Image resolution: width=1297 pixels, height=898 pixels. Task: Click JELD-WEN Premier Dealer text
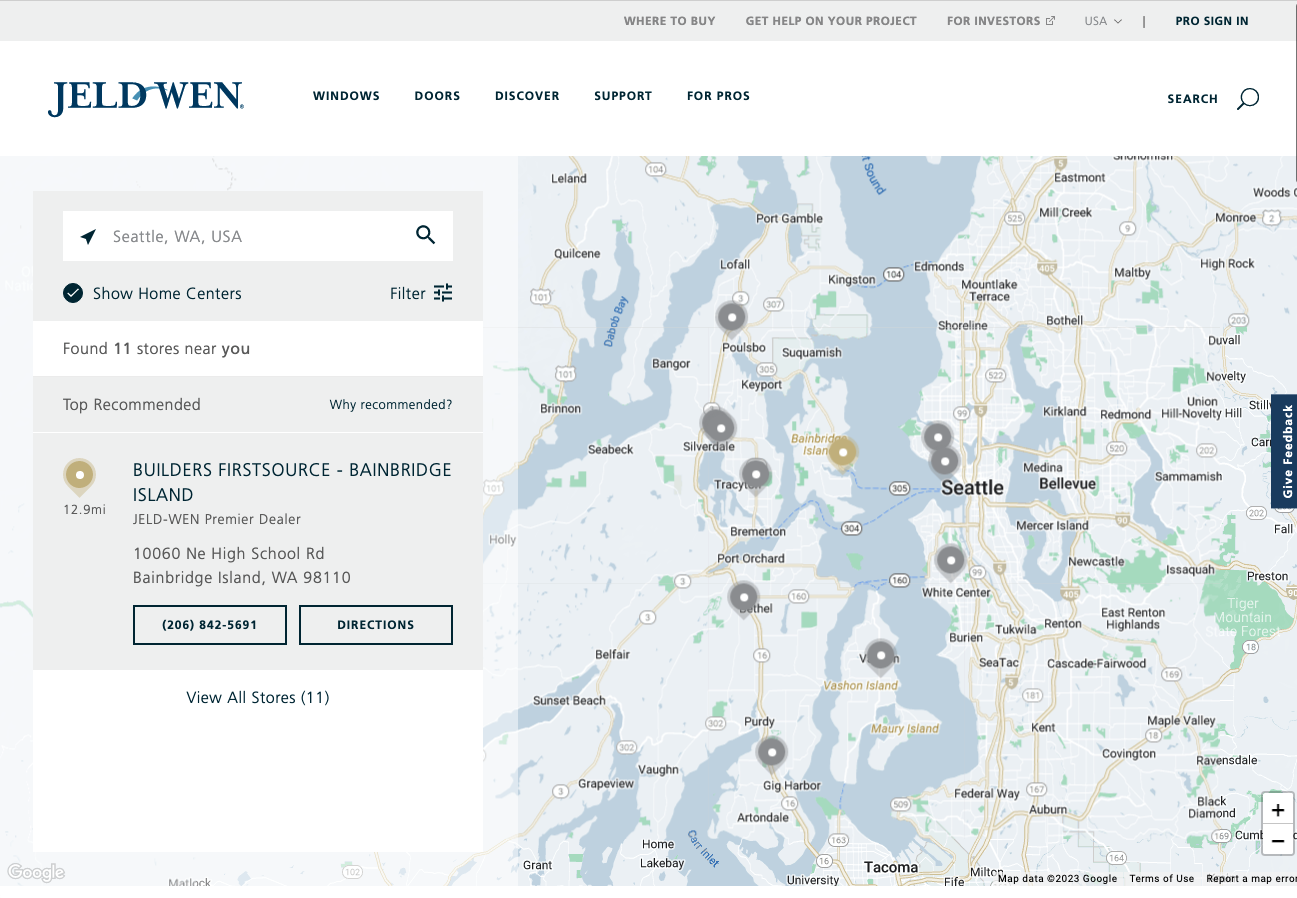tap(217, 519)
